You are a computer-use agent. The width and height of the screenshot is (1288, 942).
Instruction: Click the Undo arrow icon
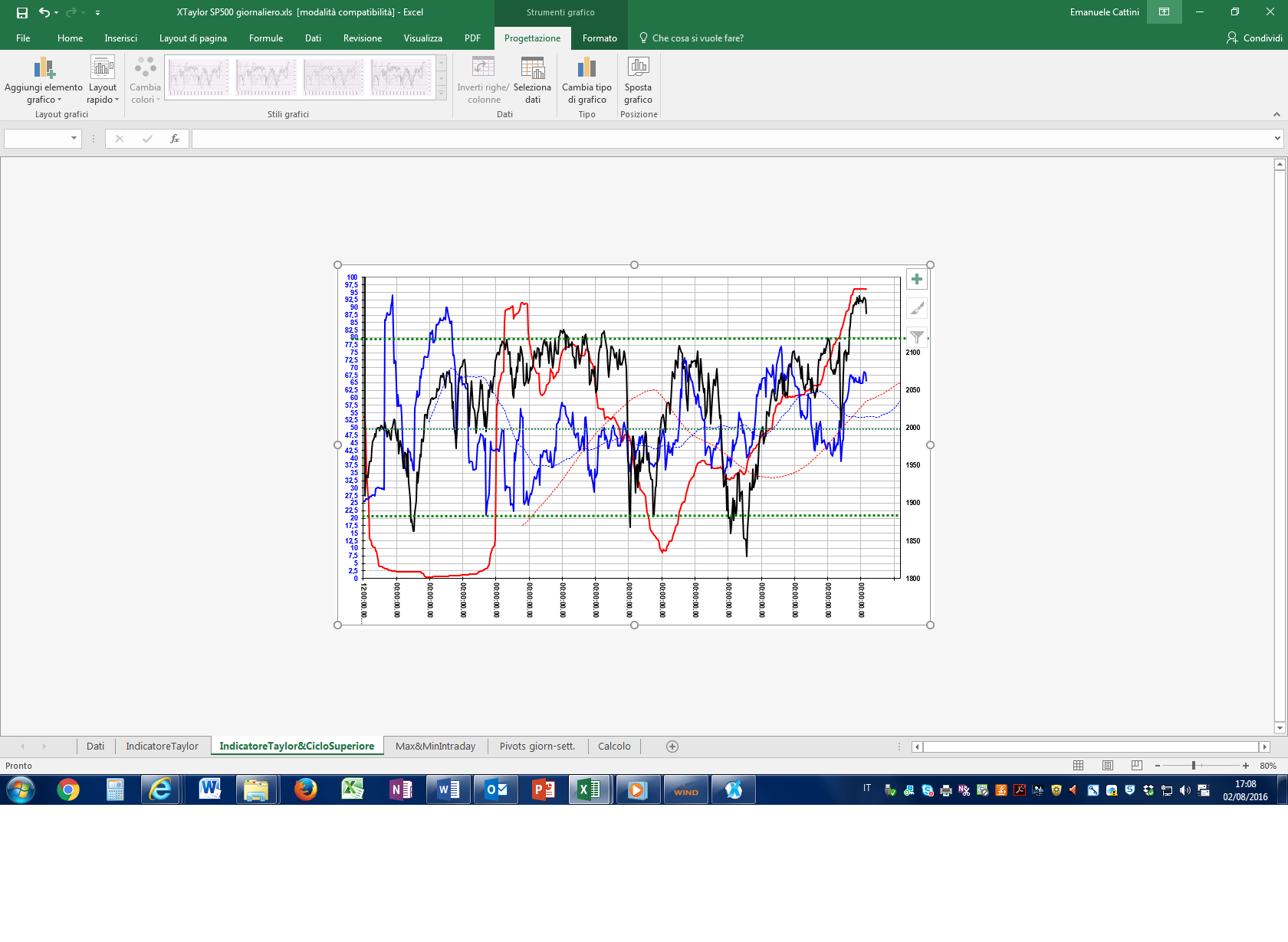coord(44,12)
